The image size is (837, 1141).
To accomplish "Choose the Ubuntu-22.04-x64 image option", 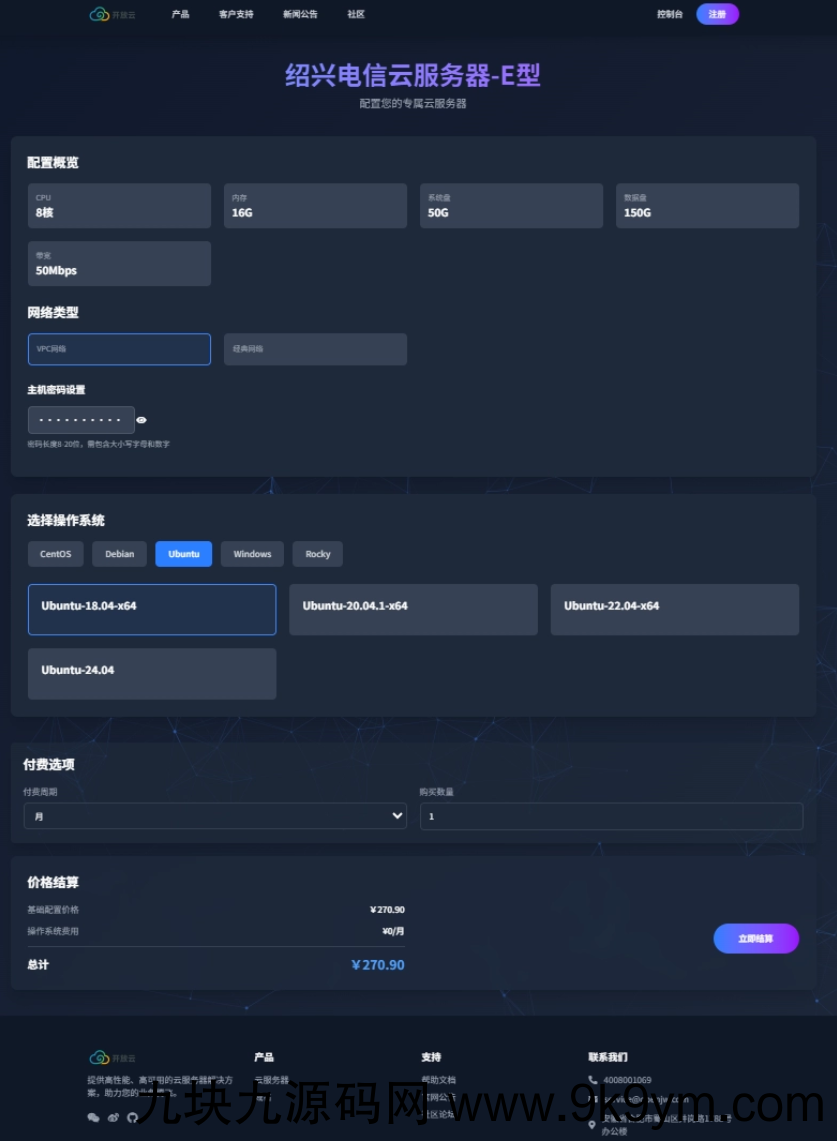I will tap(674, 609).
